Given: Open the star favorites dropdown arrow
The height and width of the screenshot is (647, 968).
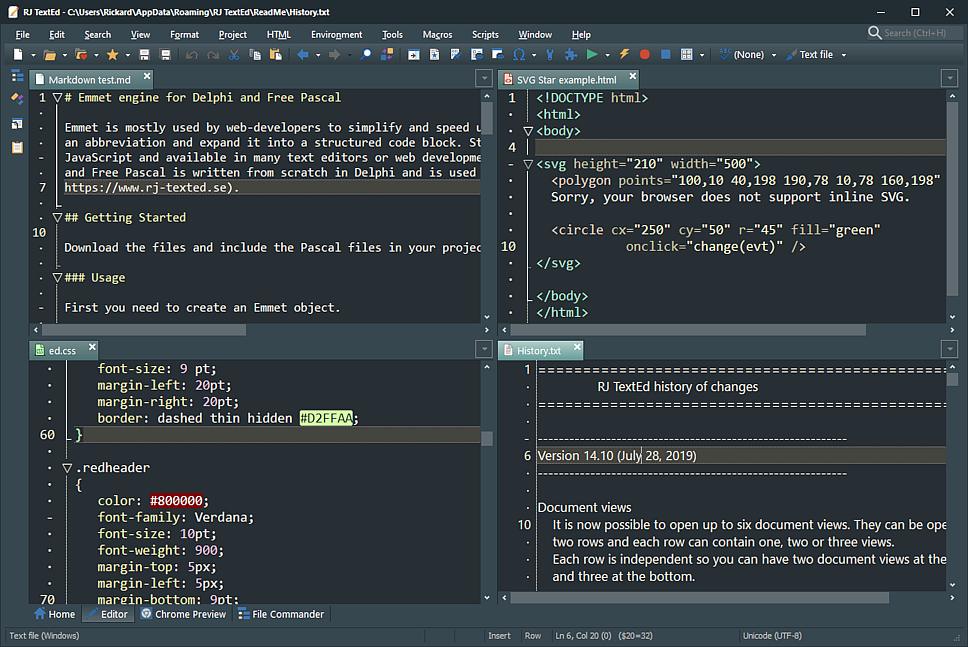Looking at the screenshot, I should click(128, 55).
